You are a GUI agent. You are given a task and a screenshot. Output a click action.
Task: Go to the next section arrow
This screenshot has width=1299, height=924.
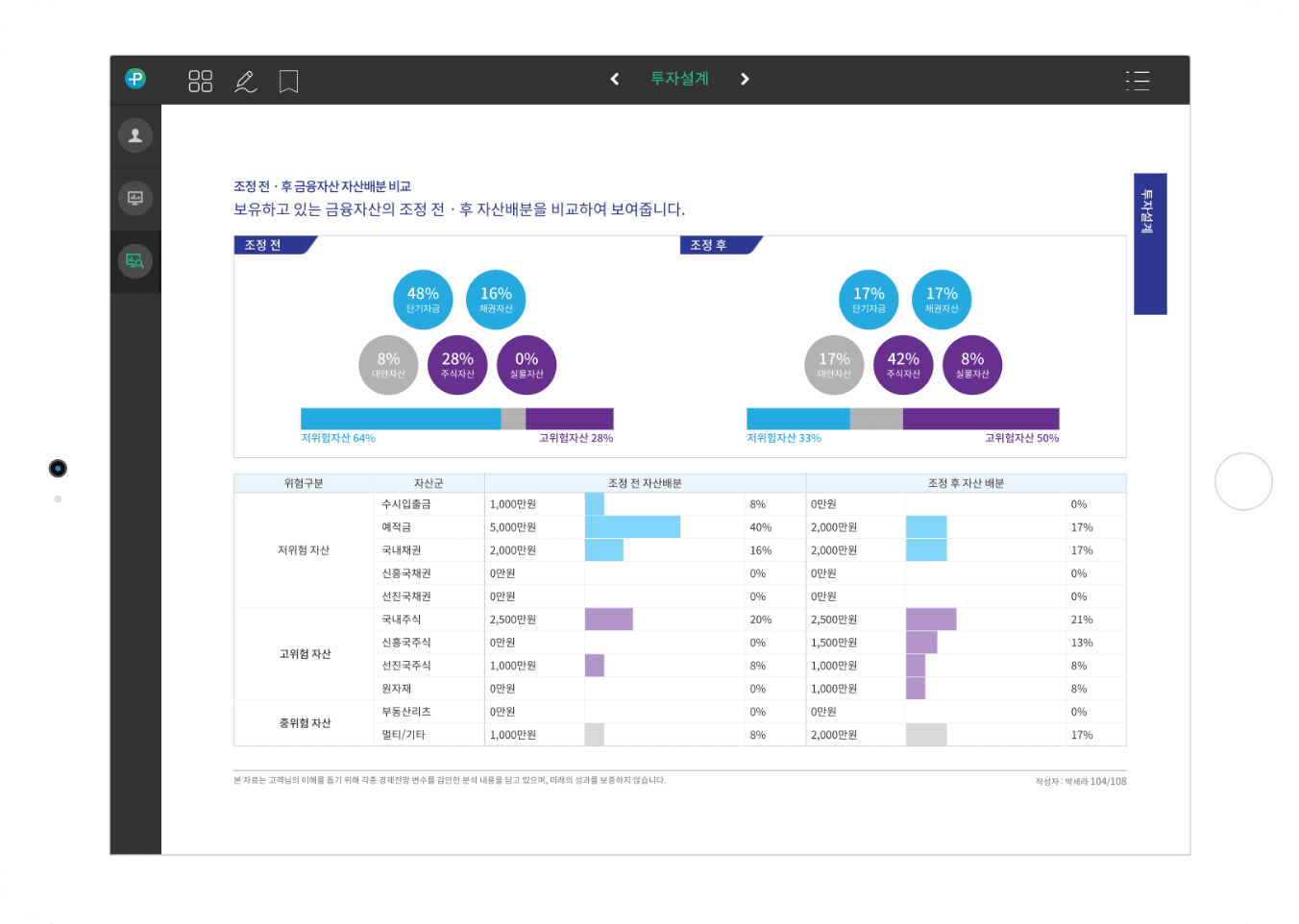745,79
